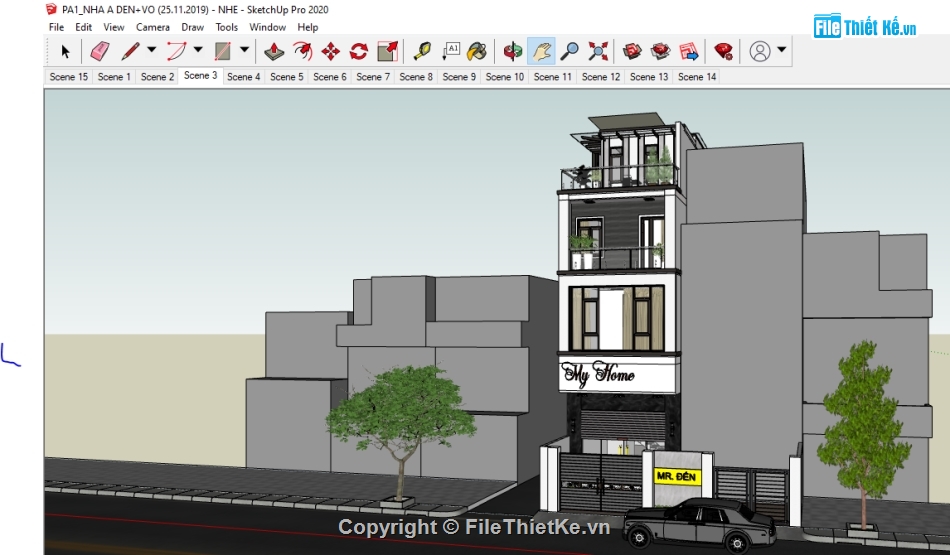Switch to the Scene 5 tab
950x555 pixels.
[x=287, y=77]
